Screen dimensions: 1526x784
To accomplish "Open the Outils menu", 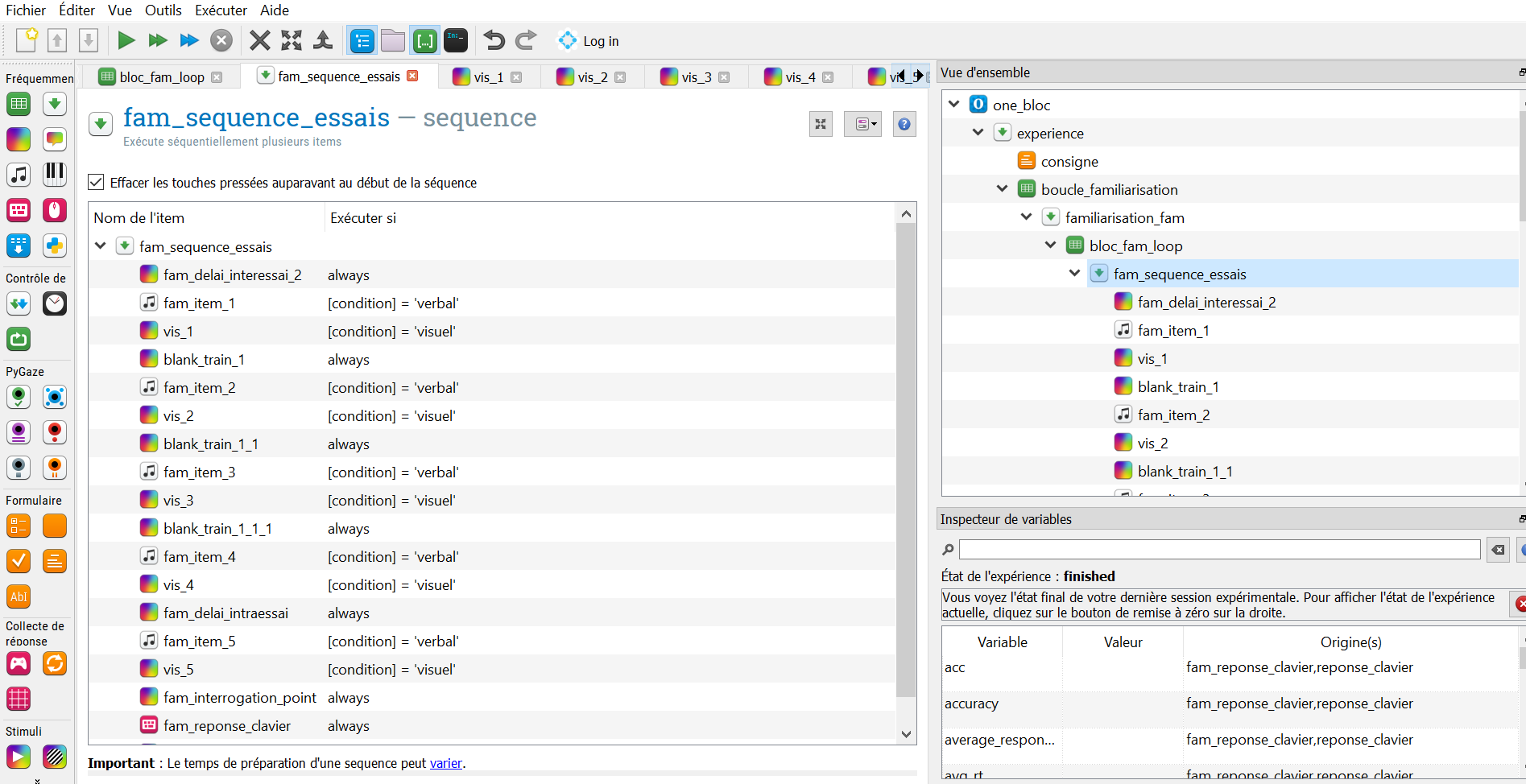I will pos(163,10).
